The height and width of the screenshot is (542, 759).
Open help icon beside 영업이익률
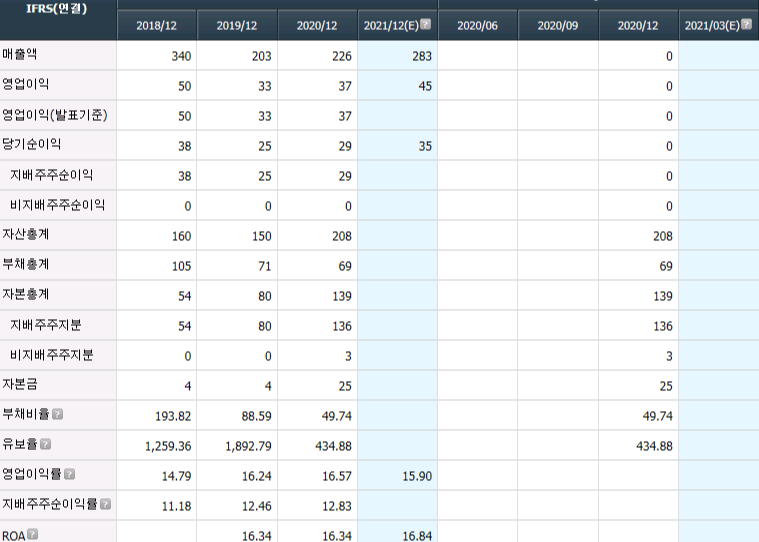[x=69, y=474]
